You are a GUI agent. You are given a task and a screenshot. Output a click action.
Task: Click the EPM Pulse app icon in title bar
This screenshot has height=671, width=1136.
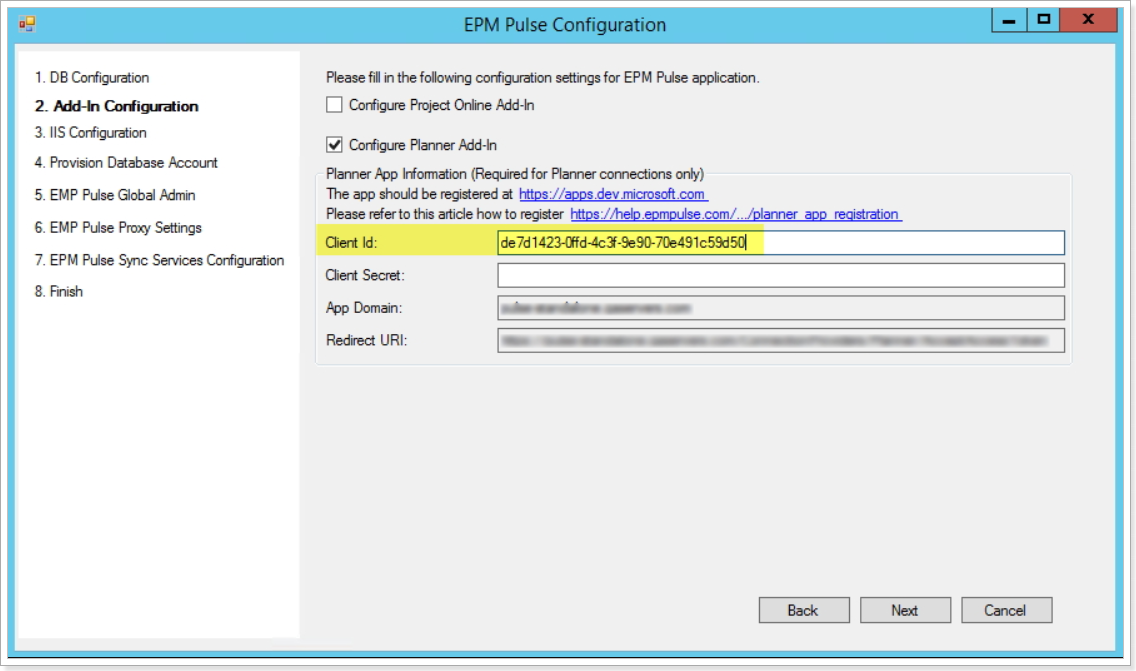[x=27, y=25]
